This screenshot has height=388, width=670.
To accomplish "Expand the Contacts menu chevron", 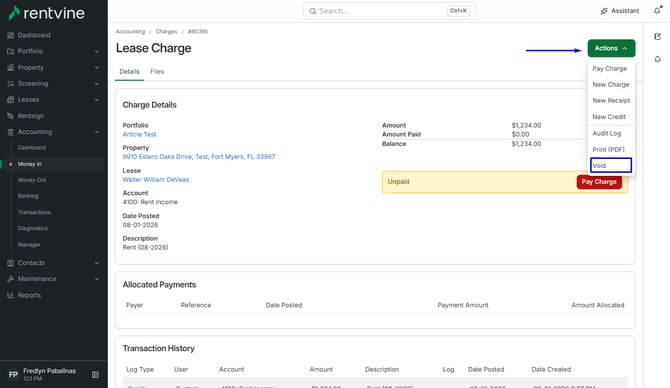I will [x=97, y=263].
